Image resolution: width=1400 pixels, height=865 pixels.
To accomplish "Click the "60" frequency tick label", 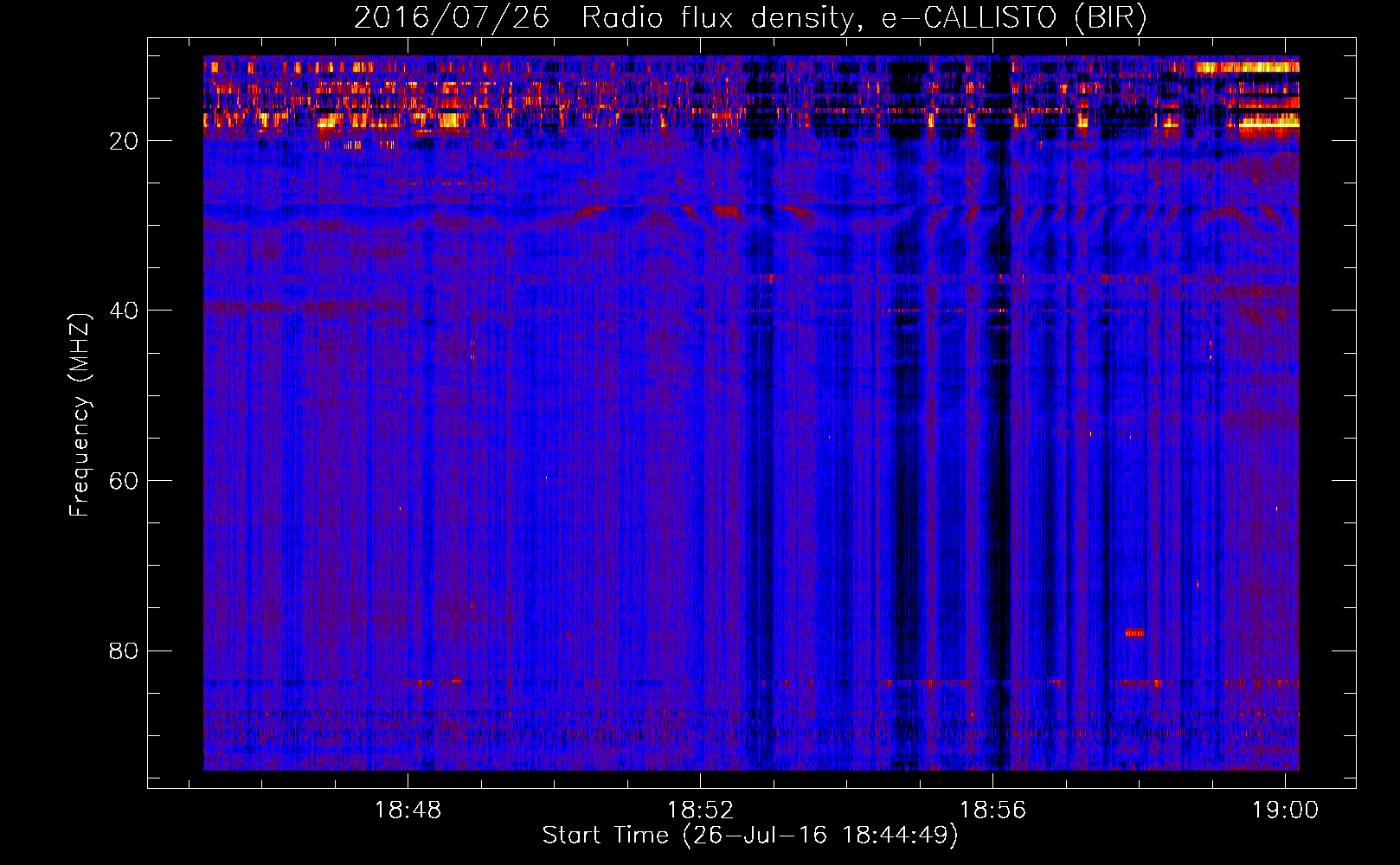I will (x=124, y=481).
